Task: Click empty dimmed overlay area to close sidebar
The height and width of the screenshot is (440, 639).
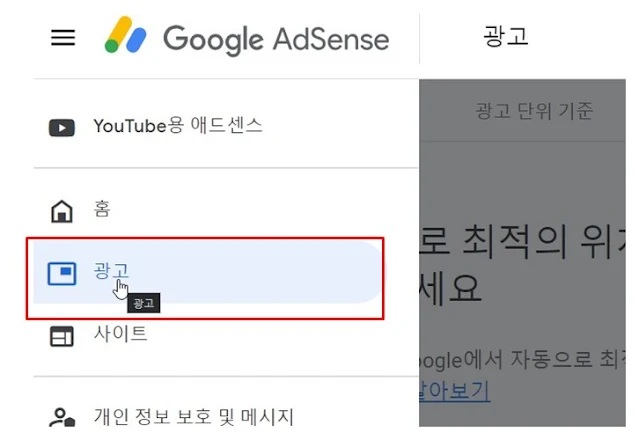Action: (x=522, y=179)
